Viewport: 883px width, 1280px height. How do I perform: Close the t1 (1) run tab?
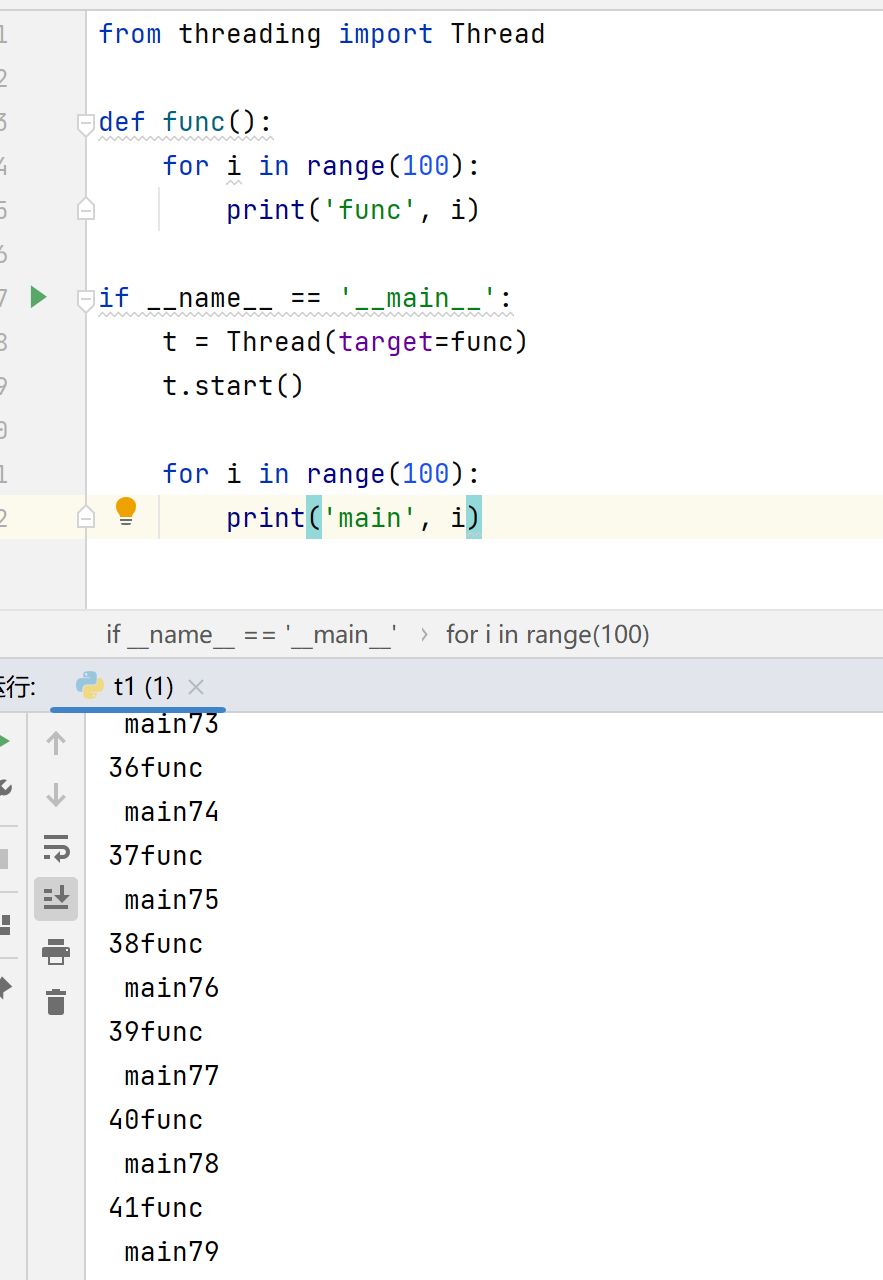pyautogui.click(x=197, y=687)
